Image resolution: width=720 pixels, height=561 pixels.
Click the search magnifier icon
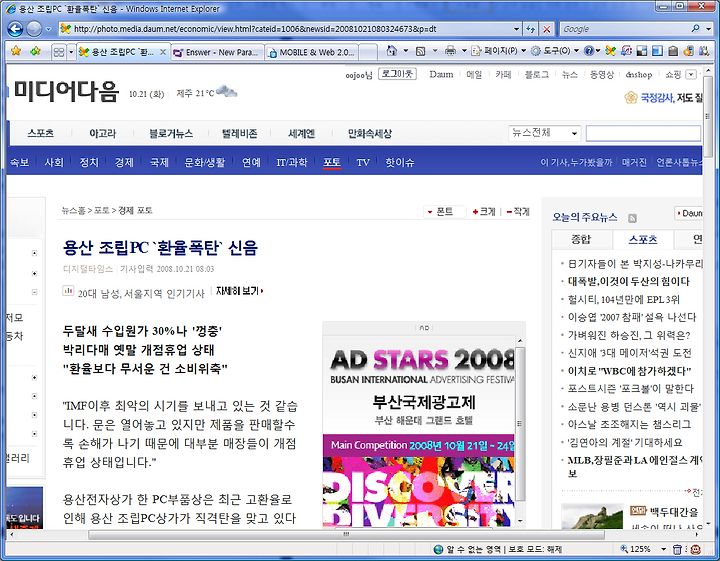tap(696, 28)
